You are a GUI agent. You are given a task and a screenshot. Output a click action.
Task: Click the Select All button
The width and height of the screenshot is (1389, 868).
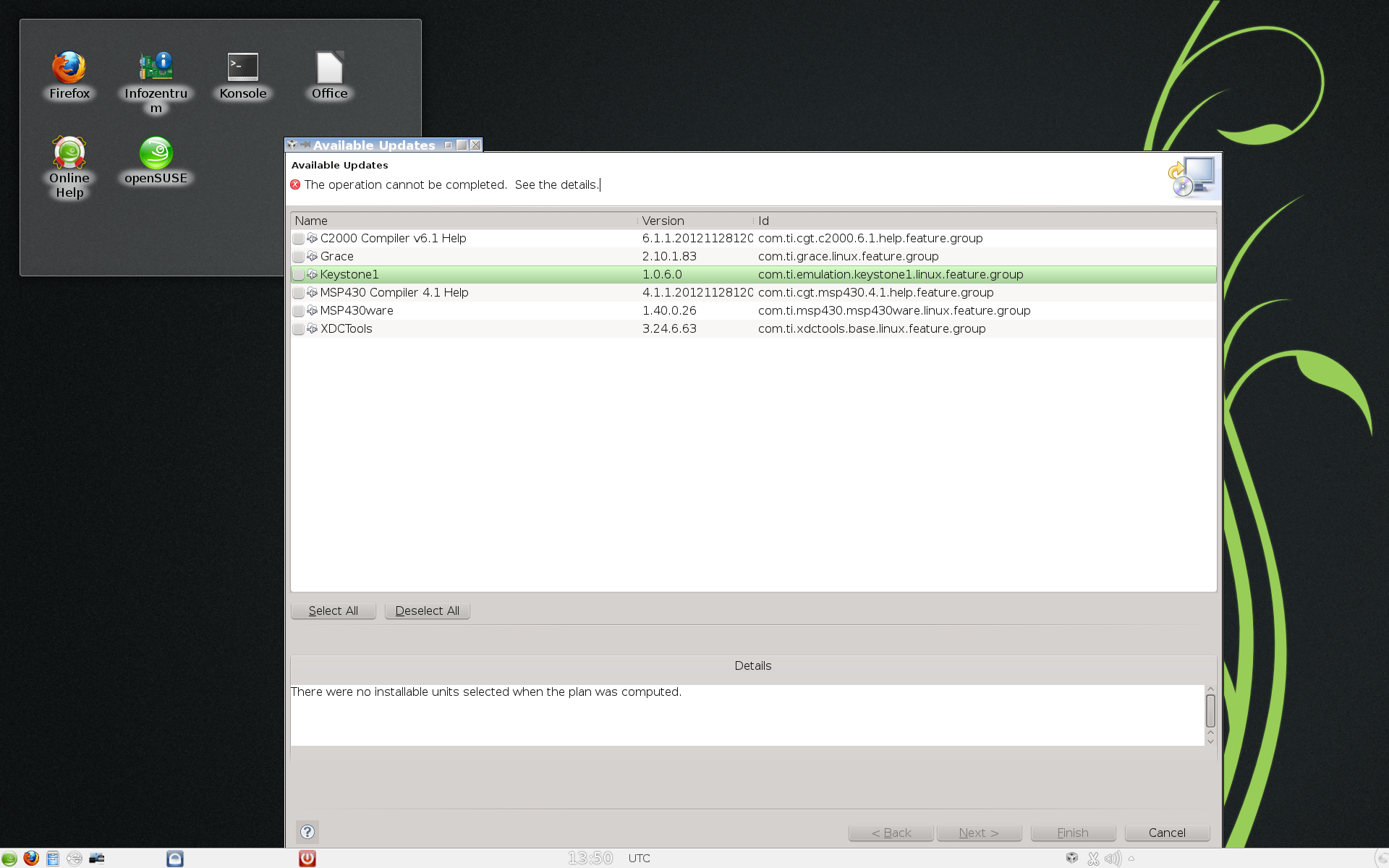click(334, 610)
